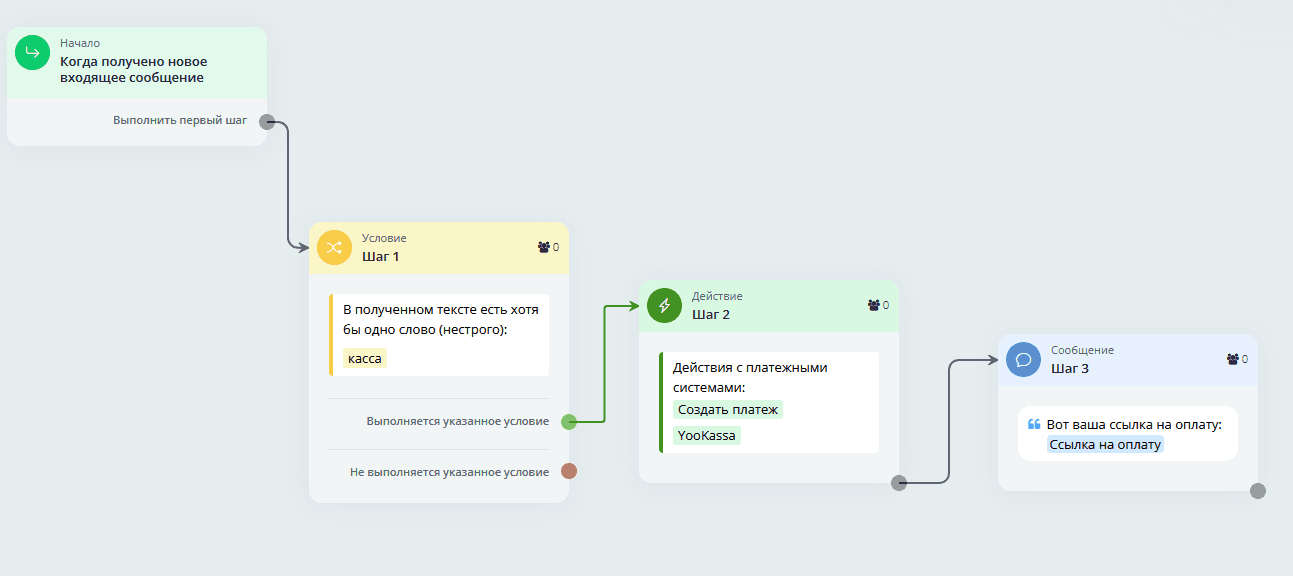Click the 'Создать платеж' action tag
Image resolution: width=1293 pixels, height=576 pixels.
pos(727,409)
